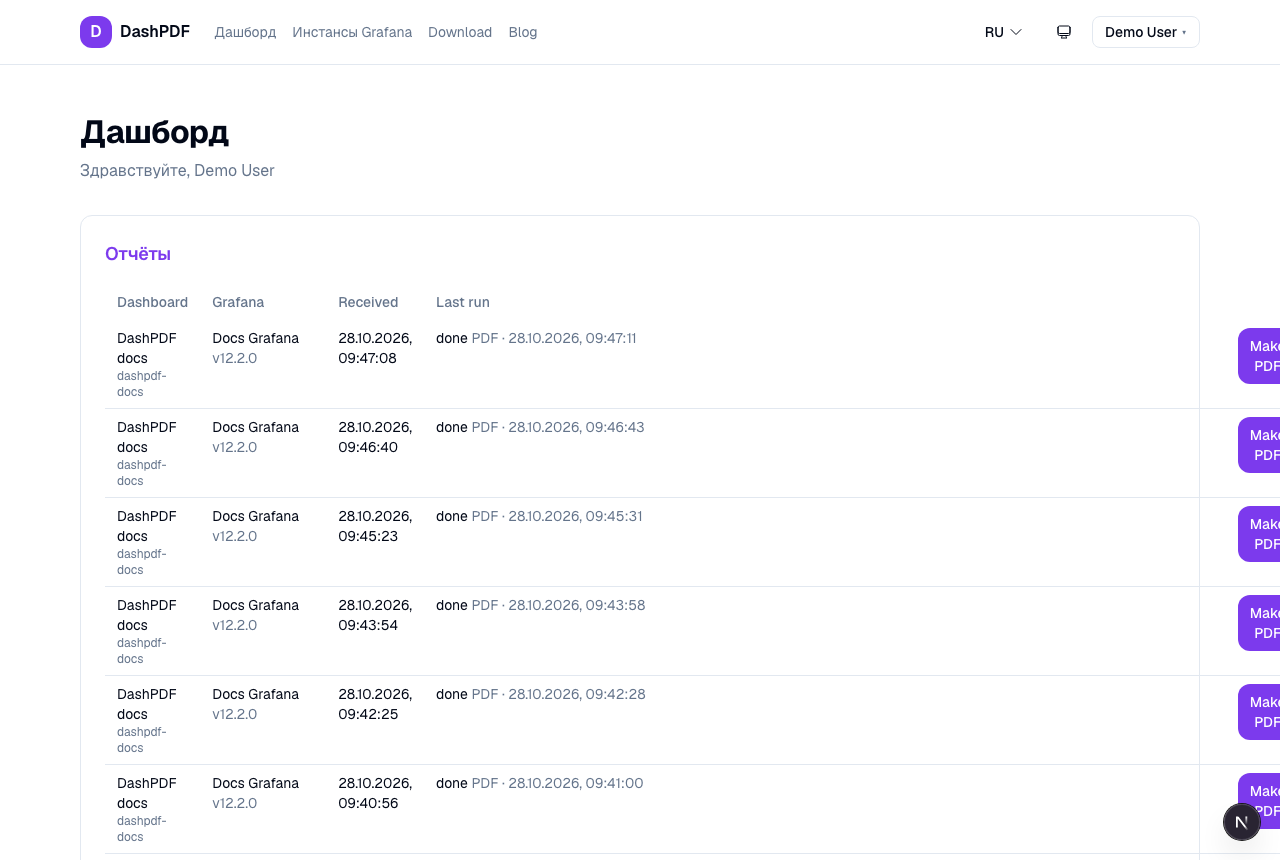Screen dimensions: 1280x860
Task: Click last run status ending 09:47:11
Action: (536, 338)
